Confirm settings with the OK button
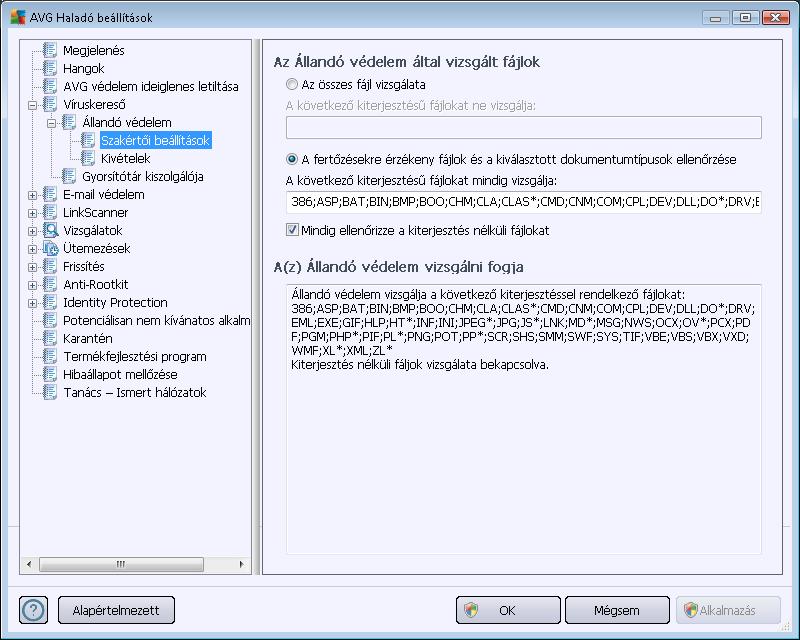Image resolution: width=800 pixels, height=640 pixels. 508,610
